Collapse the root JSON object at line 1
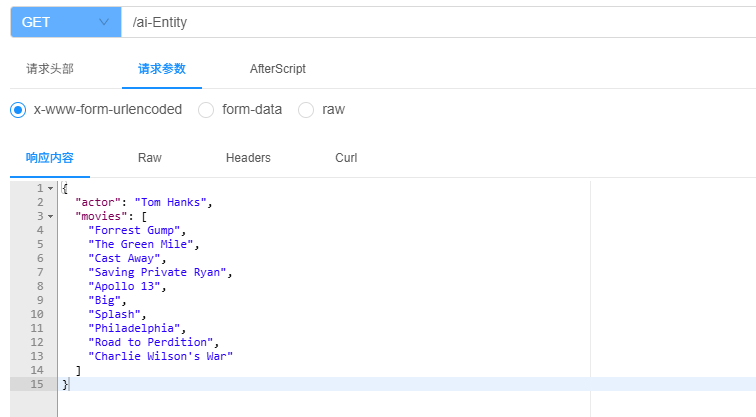 (50, 188)
